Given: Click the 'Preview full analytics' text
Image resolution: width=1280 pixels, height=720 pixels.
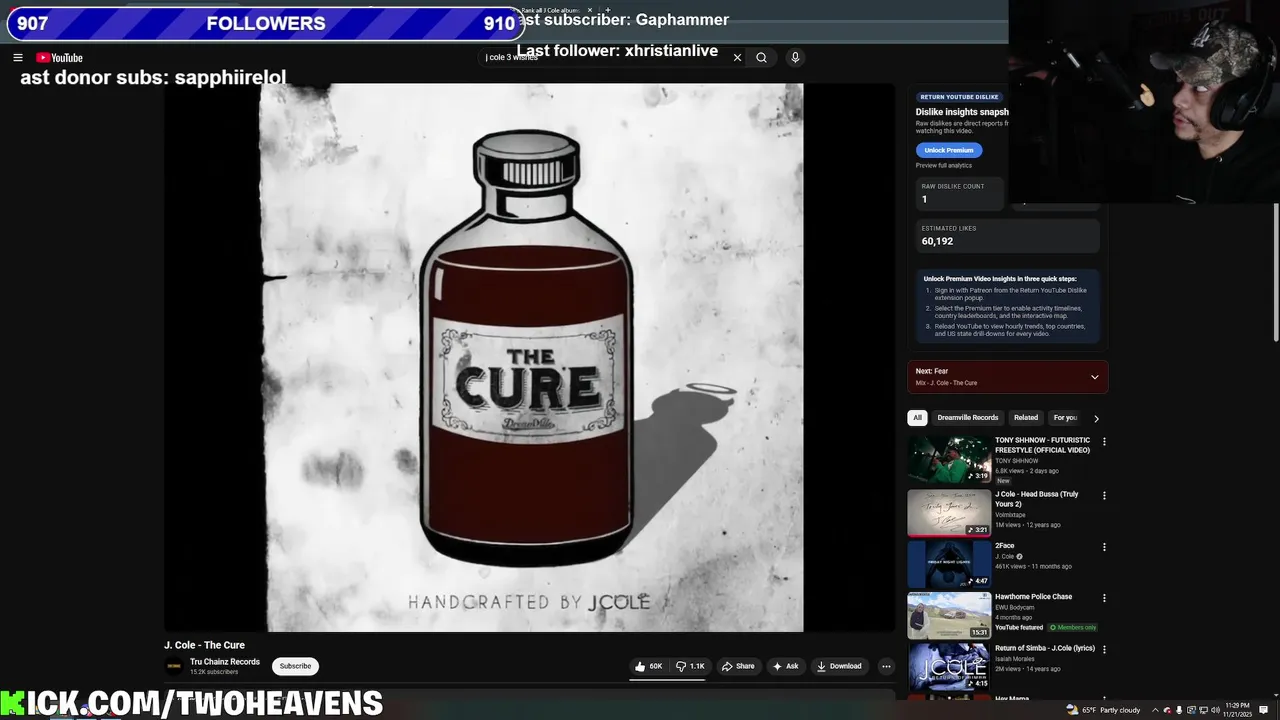Looking at the screenshot, I should [x=943, y=165].
